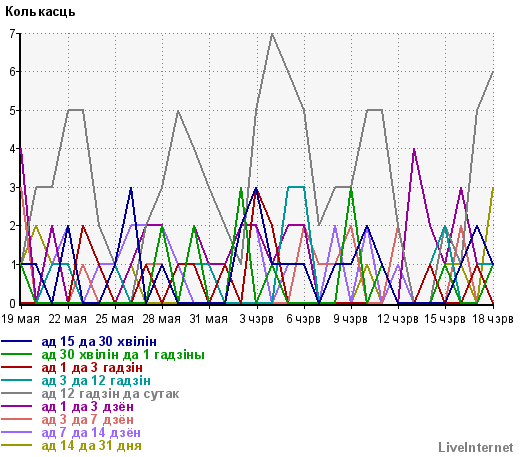This screenshot has height=457, width=520.
Task: Click the x-axis label '9 чэрв'
Action: [x=350, y=319]
